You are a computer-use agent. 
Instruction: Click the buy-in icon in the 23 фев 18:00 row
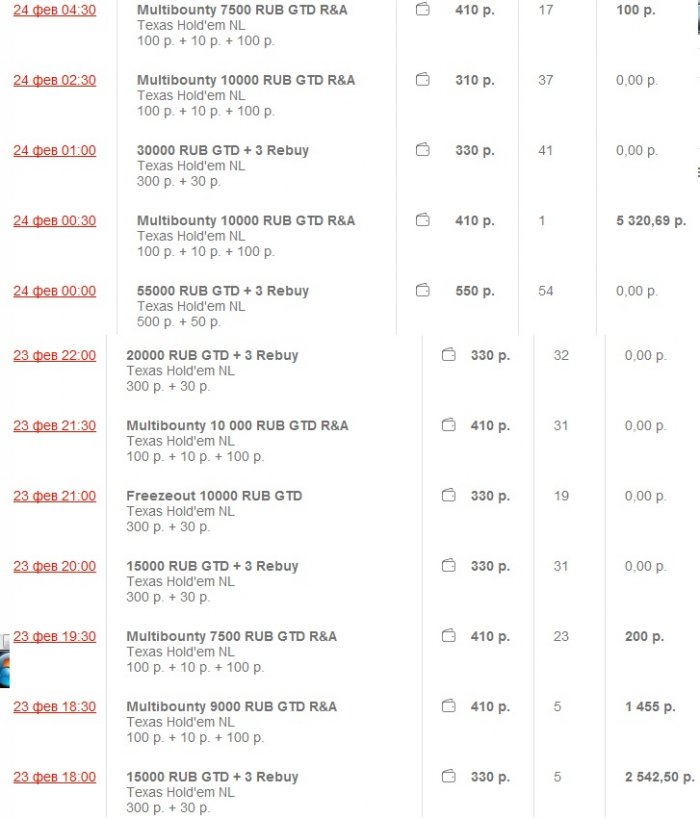tap(449, 777)
